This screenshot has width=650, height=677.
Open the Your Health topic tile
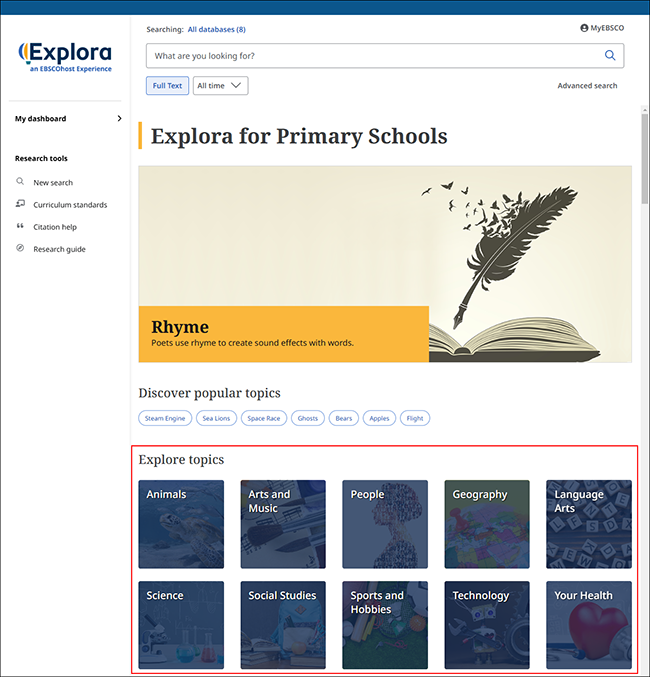tap(589, 625)
